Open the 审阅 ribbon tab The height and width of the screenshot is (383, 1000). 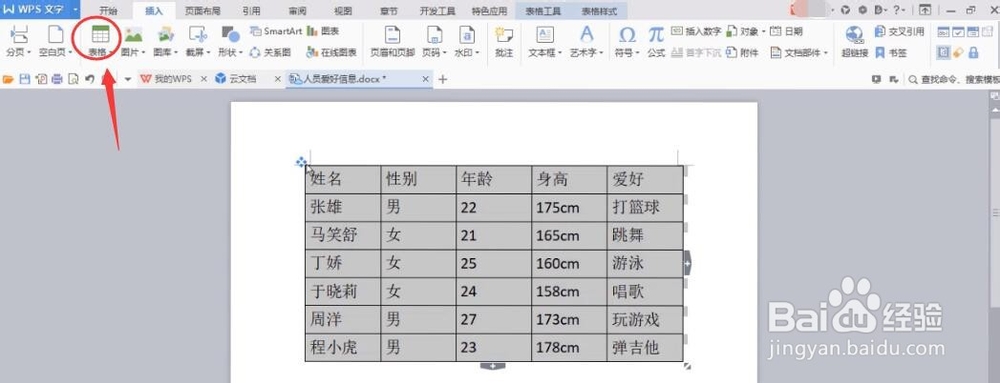297,11
